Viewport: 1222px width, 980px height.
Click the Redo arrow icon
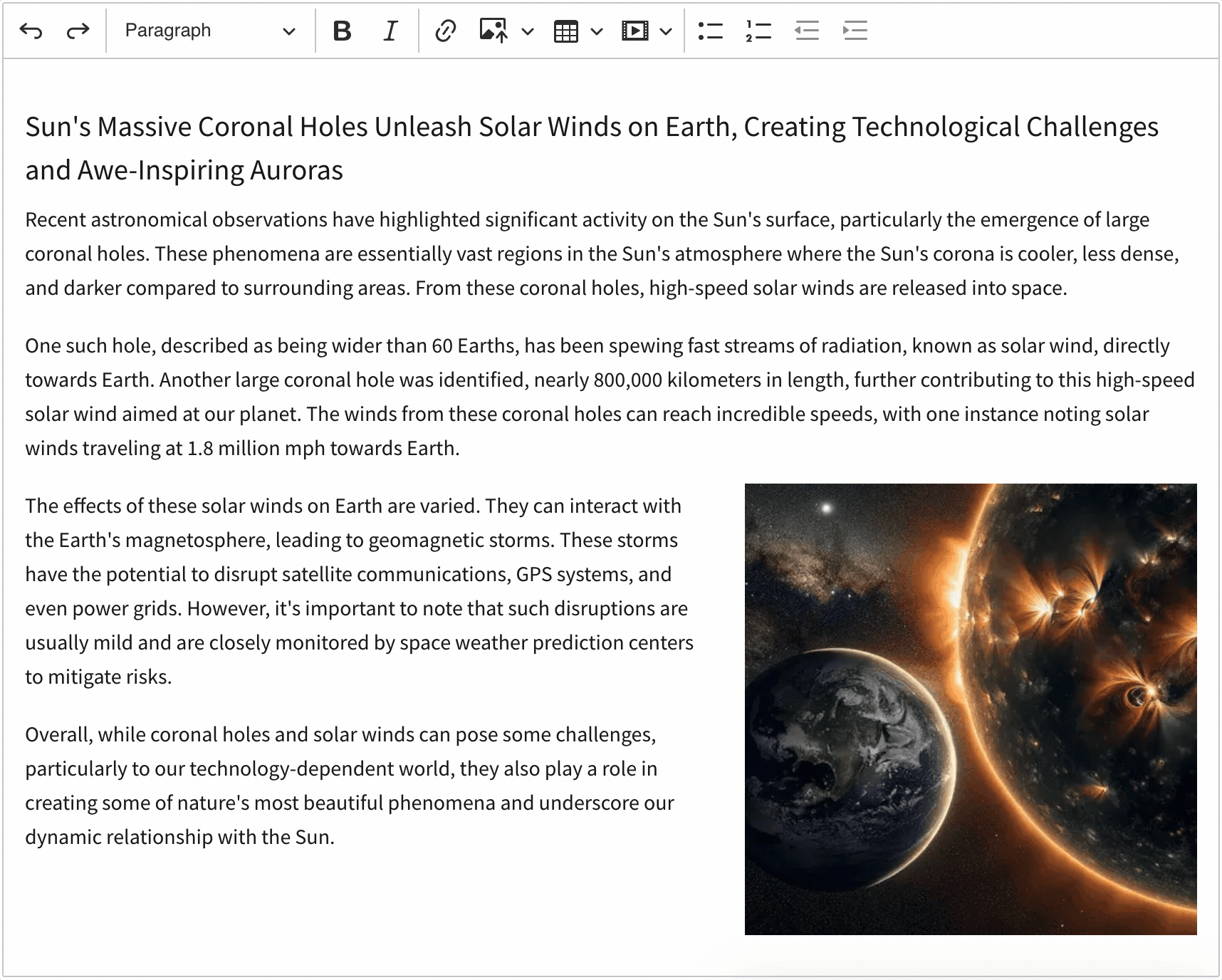(78, 31)
